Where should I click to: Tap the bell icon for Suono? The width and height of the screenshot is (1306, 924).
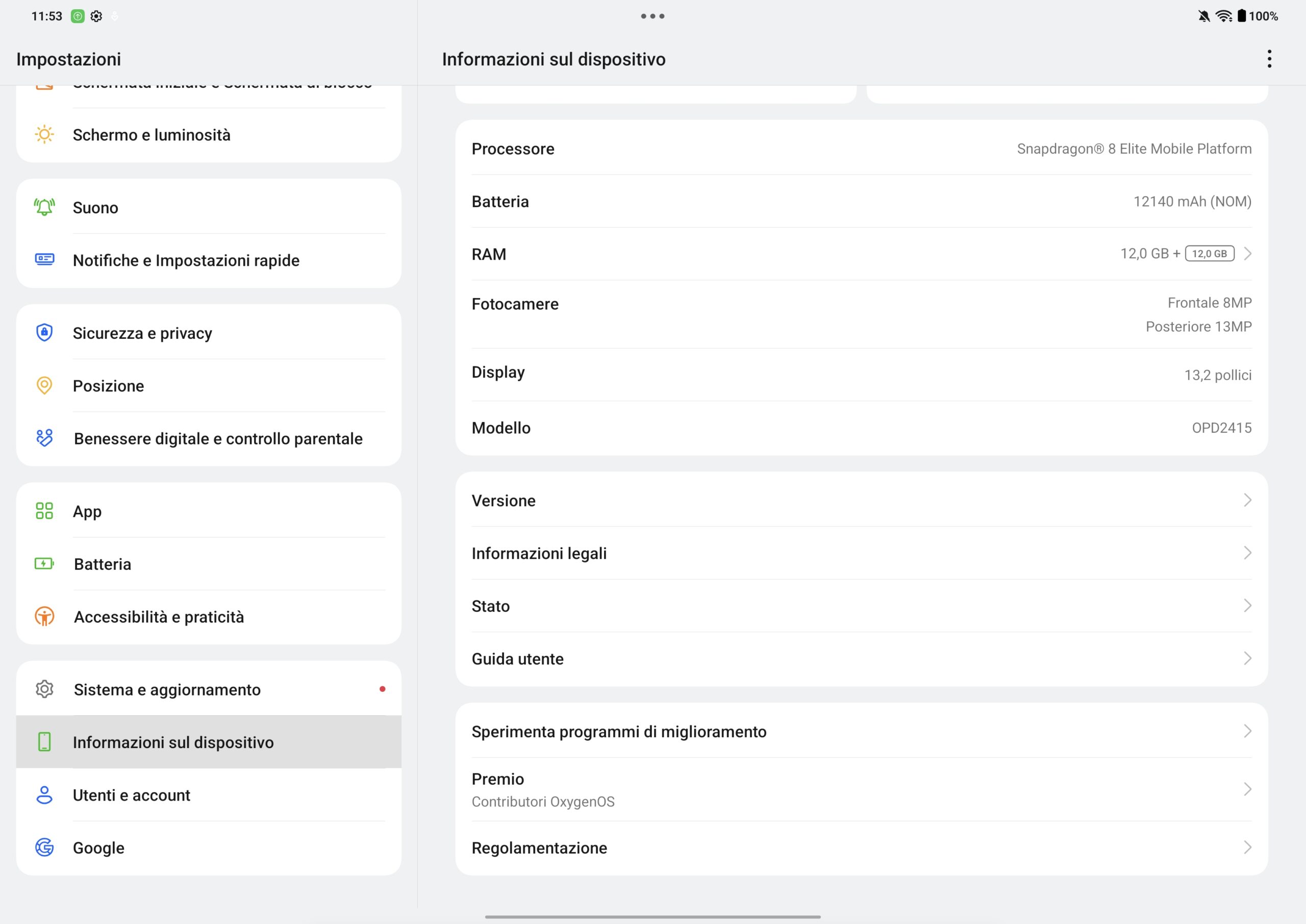pyautogui.click(x=44, y=207)
